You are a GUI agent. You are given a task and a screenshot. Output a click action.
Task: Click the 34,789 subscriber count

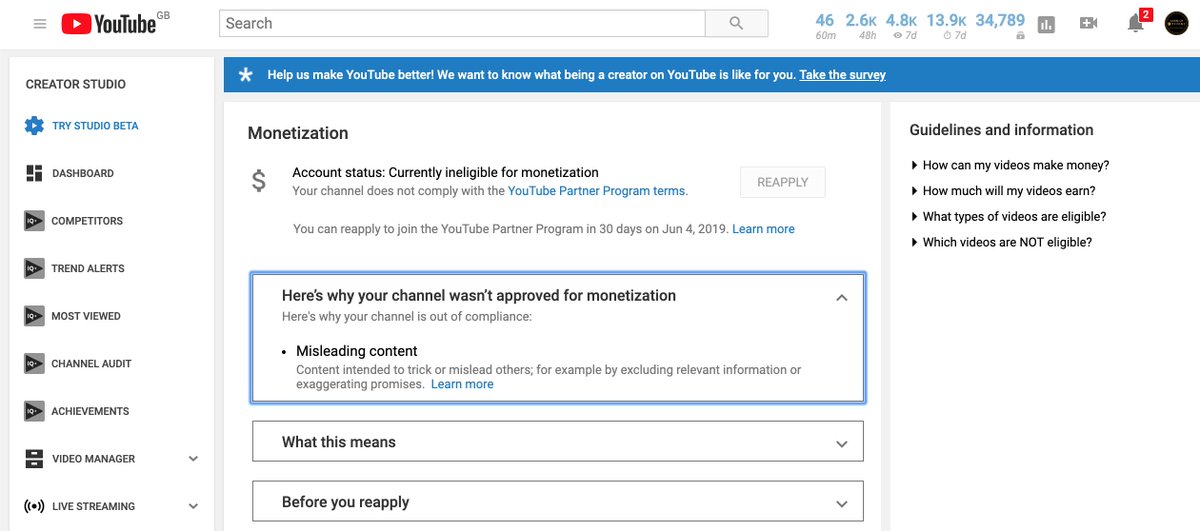pyautogui.click(x=1001, y=25)
